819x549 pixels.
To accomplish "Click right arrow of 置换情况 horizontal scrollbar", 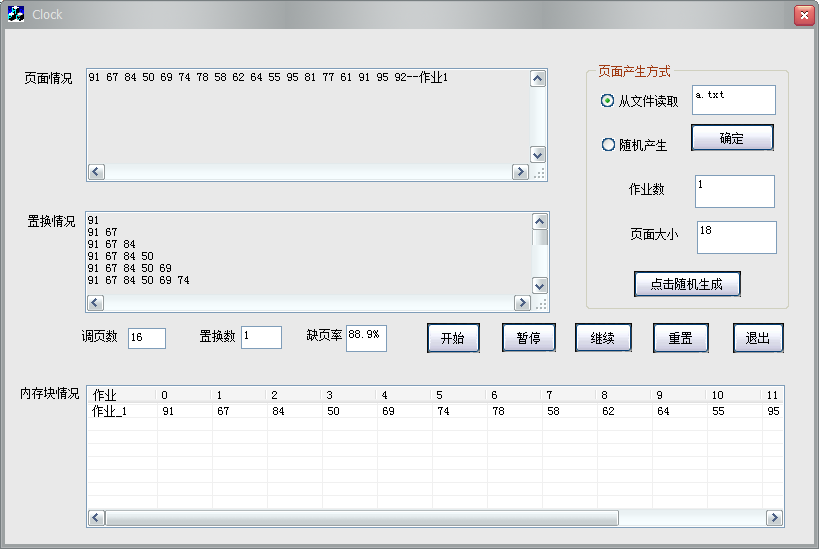I will (522, 302).
